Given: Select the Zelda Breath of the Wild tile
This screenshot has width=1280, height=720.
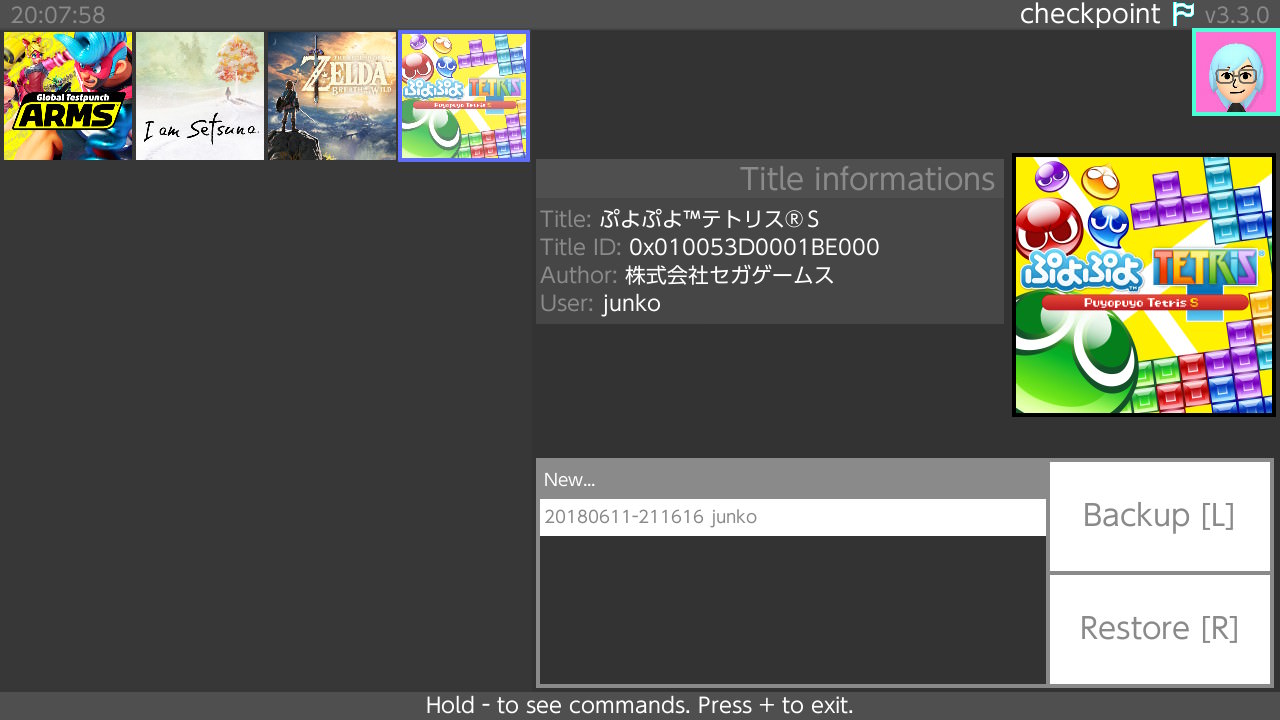Looking at the screenshot, I should tap(332, 96).
